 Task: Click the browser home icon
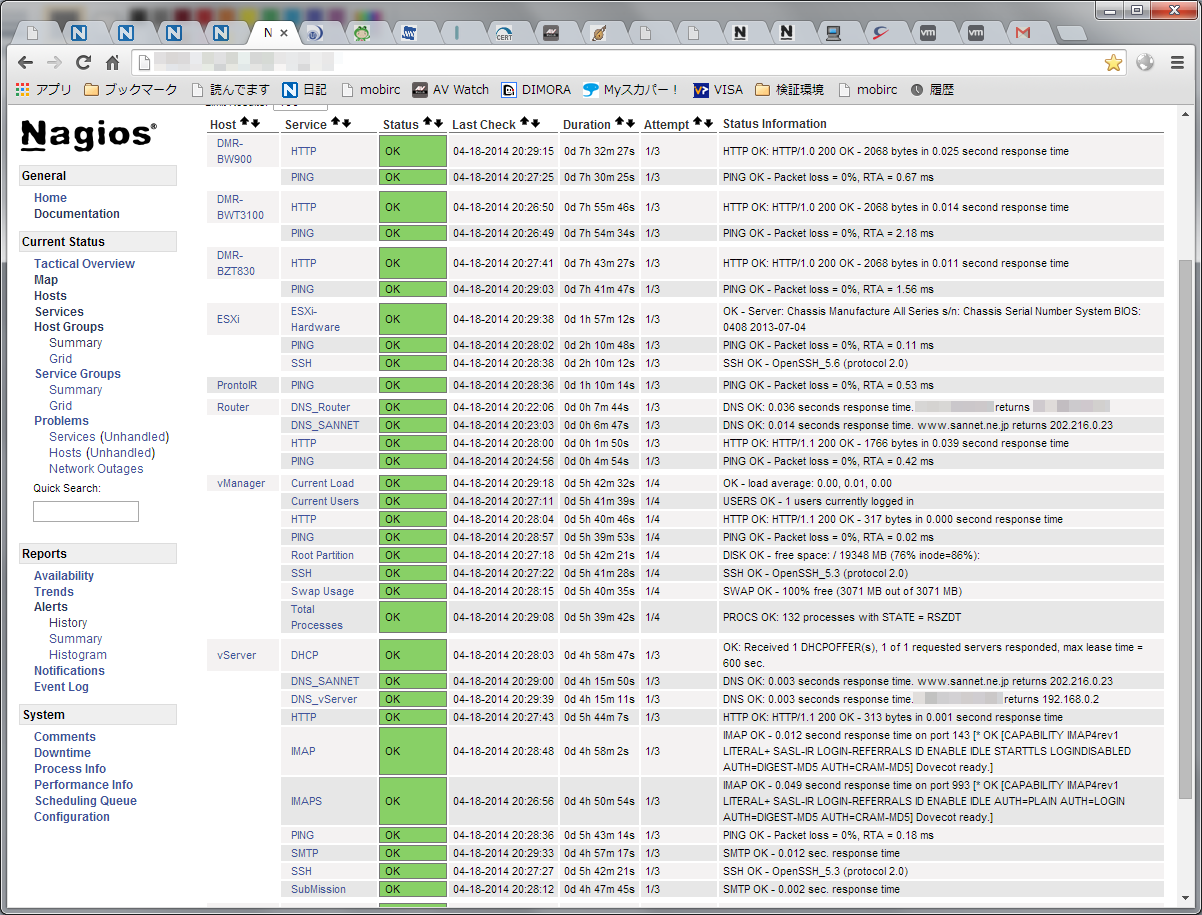click(112, 62)
